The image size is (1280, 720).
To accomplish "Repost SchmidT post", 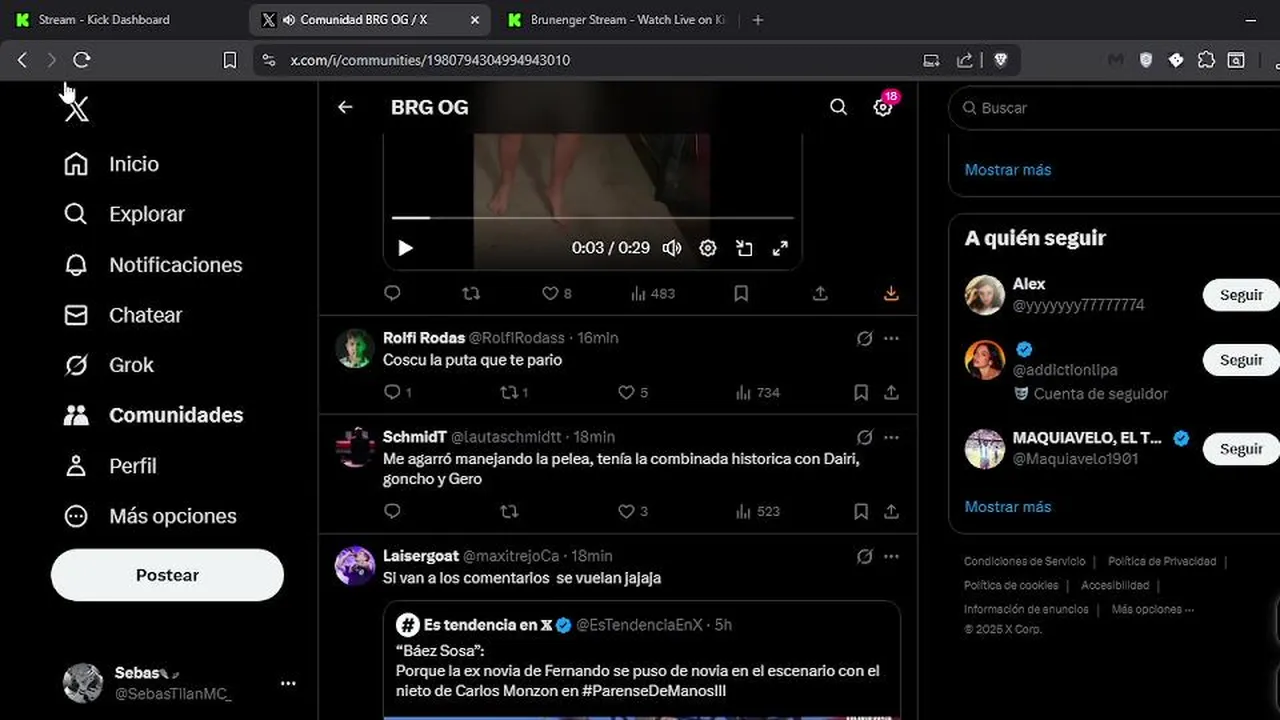I will click(509, 511).
